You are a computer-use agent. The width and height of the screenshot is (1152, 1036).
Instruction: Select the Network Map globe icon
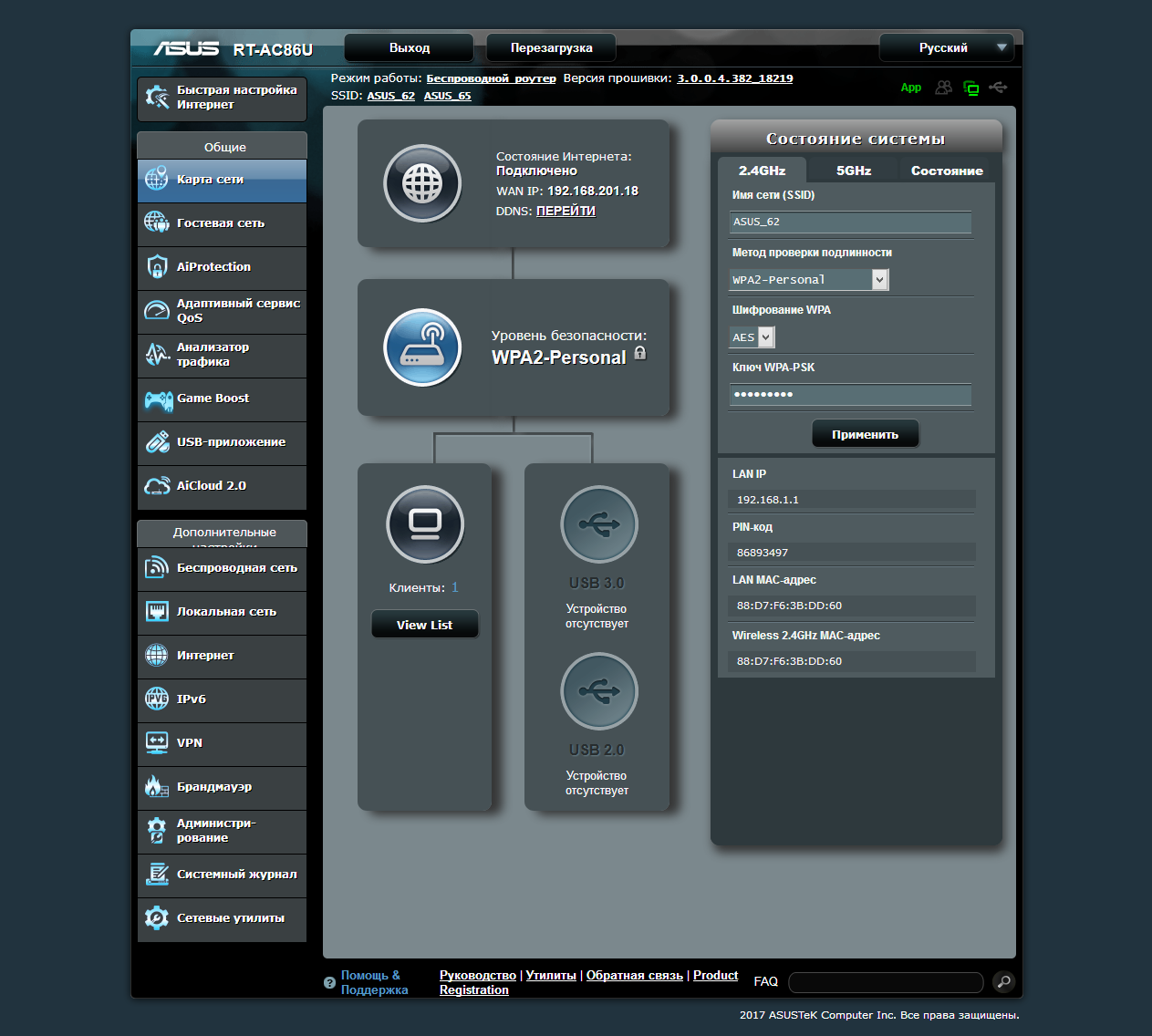(x=157, y=179)
